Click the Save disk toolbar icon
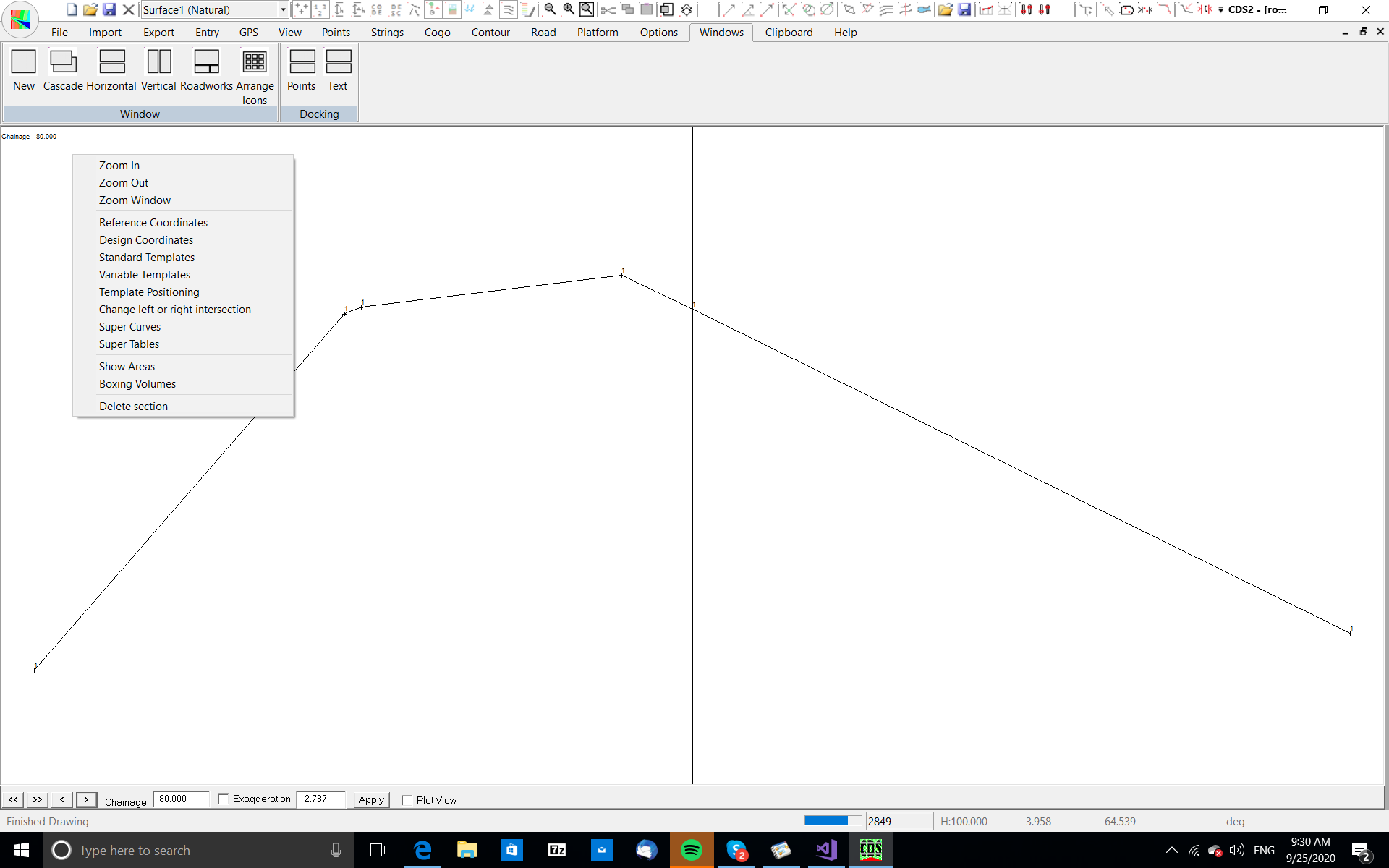This screenshot has width=1389, height=868. (x=109, y=9)
